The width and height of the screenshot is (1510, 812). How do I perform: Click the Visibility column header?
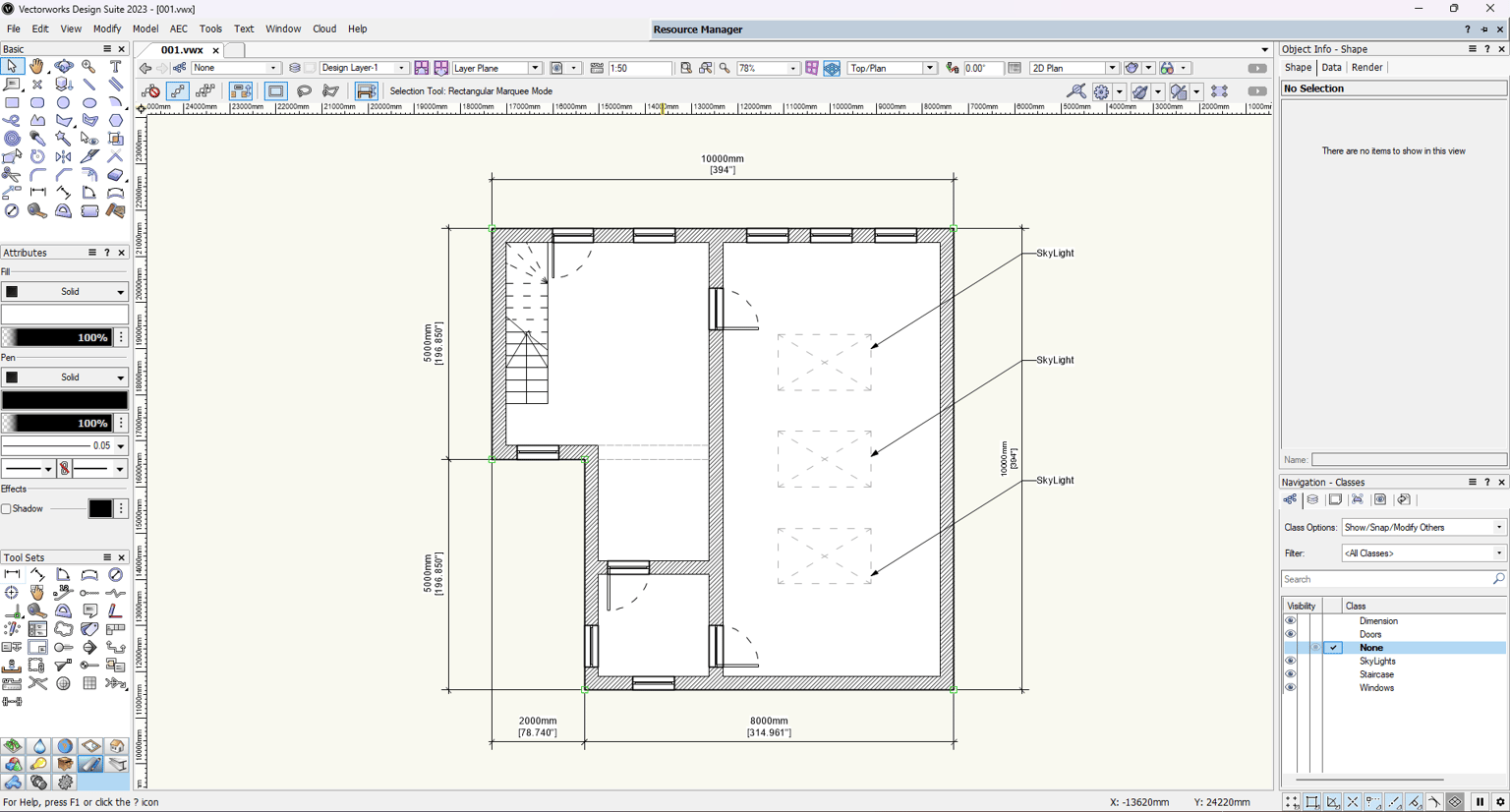[1302, 606]
